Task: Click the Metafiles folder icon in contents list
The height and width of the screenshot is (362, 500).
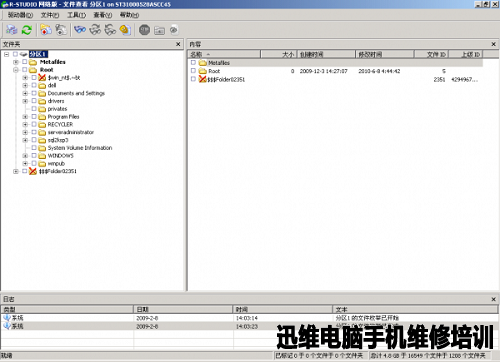Action: pos(203,63)
